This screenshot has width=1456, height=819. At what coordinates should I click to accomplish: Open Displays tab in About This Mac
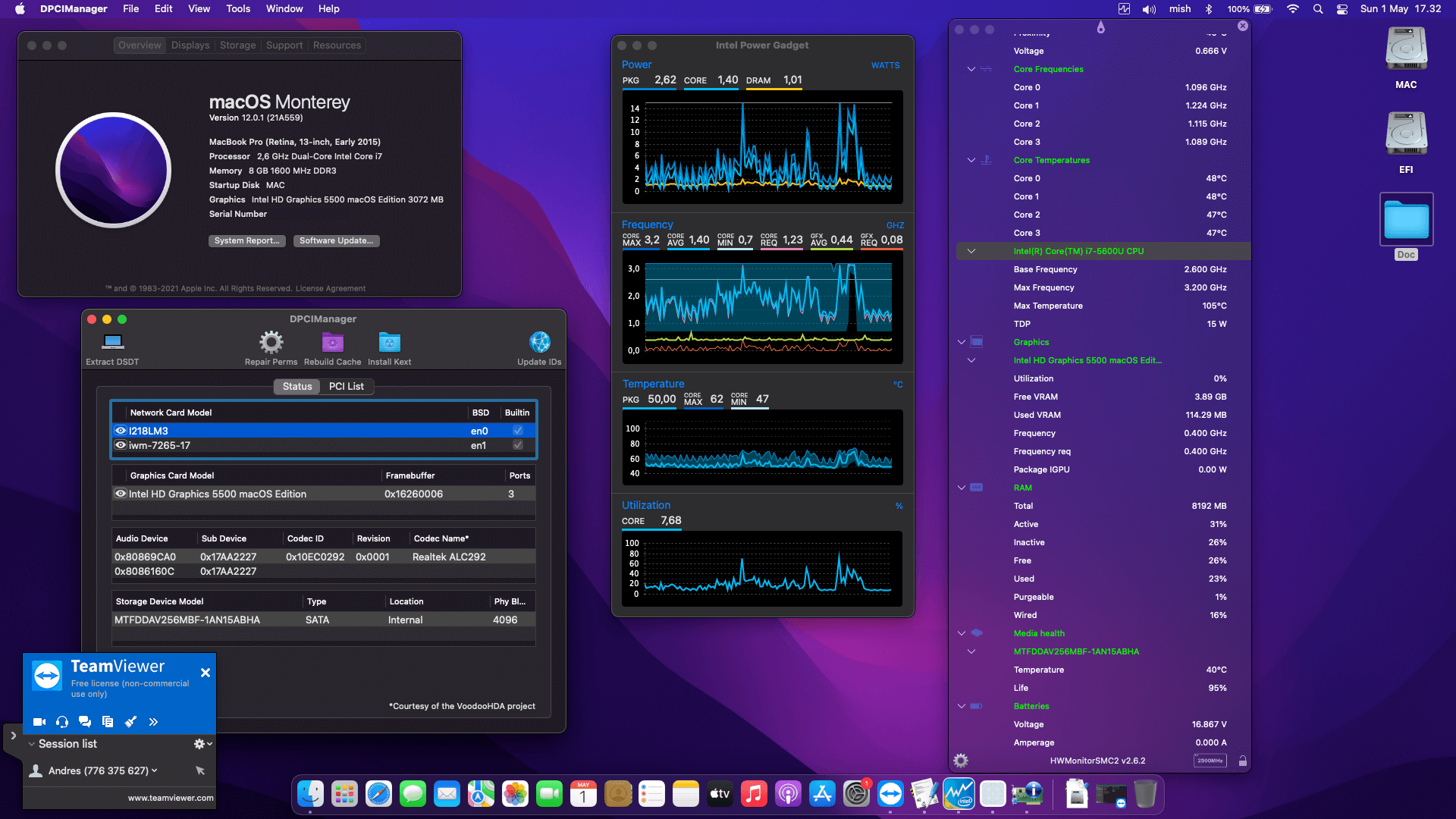point(190,45)
